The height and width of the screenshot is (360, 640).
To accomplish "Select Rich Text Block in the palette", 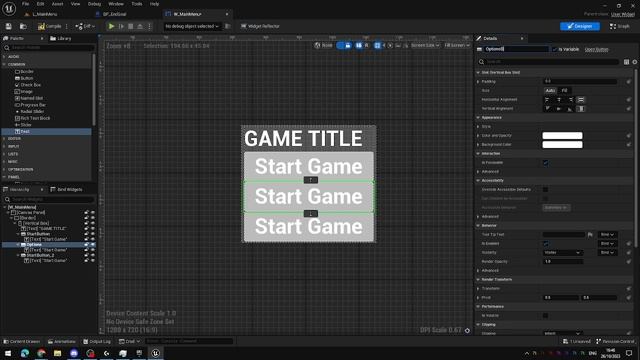I will (32, 118).
